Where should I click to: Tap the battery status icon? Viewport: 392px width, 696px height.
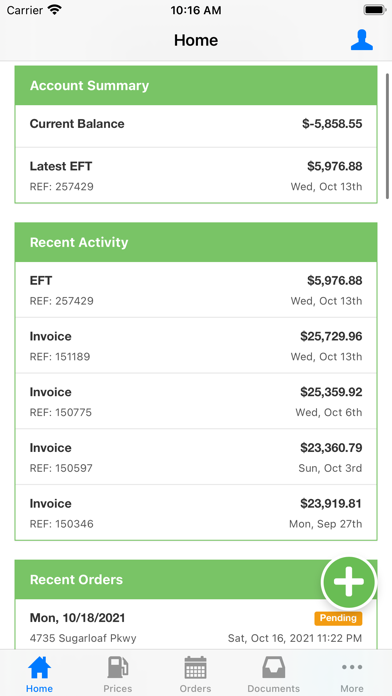pyautogui.click(x=374, y=10)
